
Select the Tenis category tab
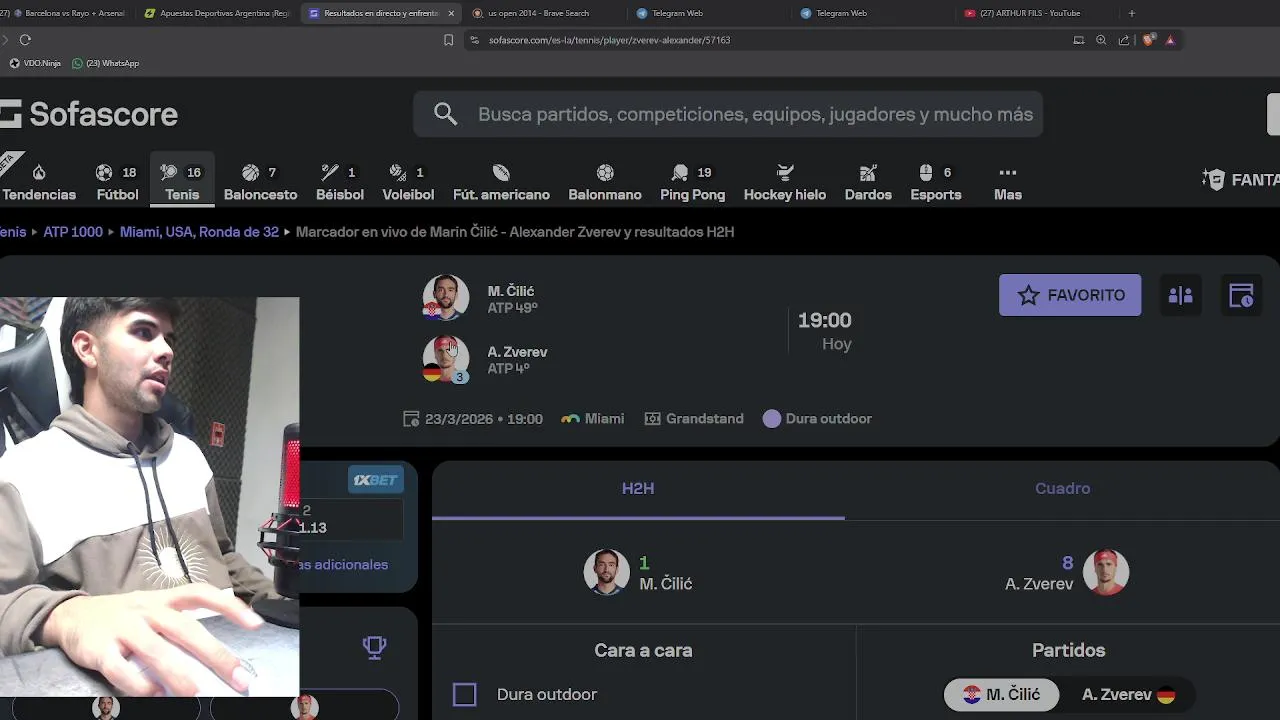(182, 183)
